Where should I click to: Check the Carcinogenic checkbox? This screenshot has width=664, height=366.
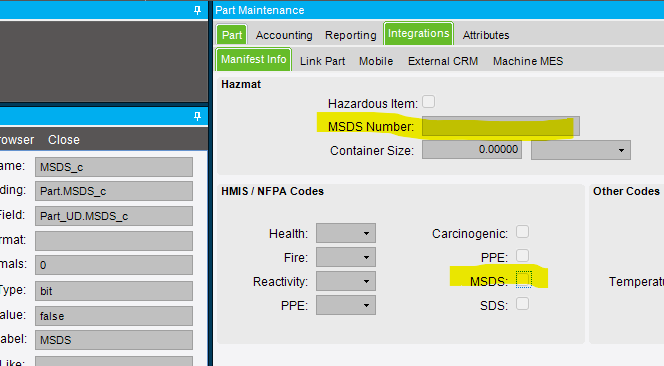[x=522, y=232]
